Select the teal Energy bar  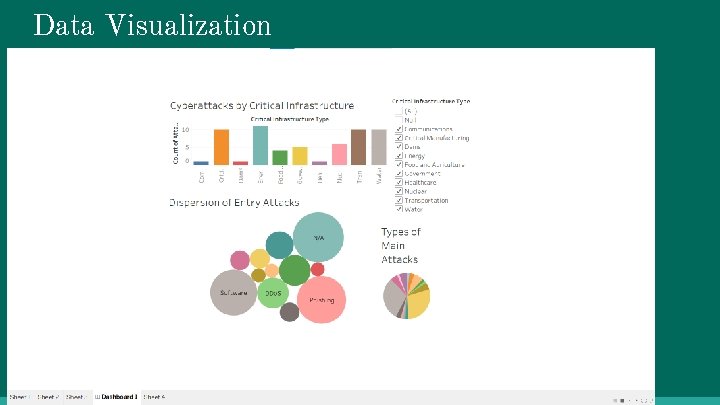260,146
